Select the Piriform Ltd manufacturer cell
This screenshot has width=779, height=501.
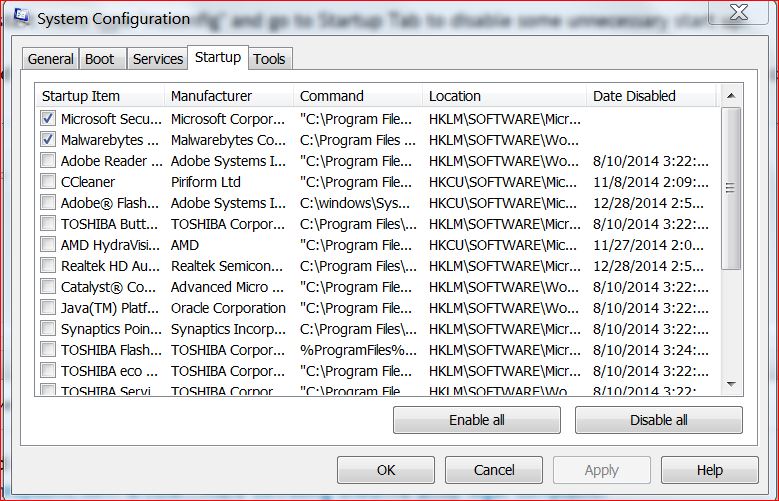point(206,182)
